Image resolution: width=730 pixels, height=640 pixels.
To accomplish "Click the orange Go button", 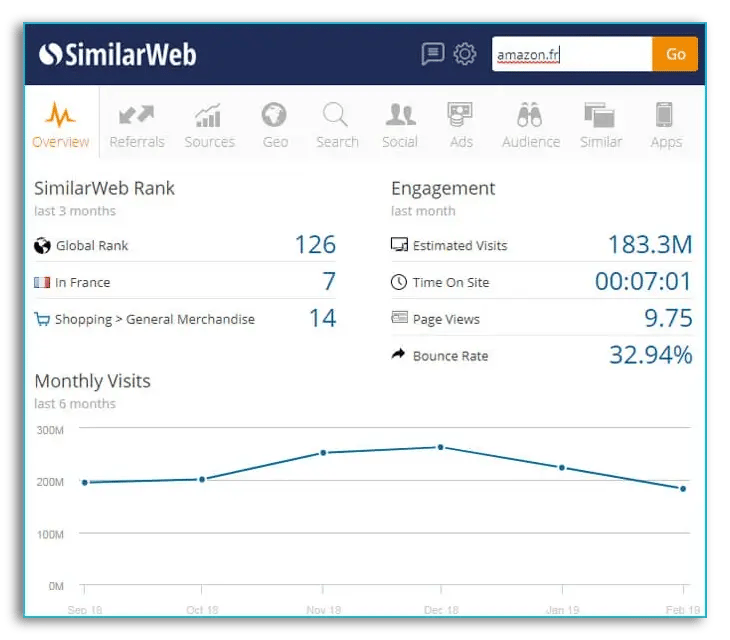I will [675, 54].
